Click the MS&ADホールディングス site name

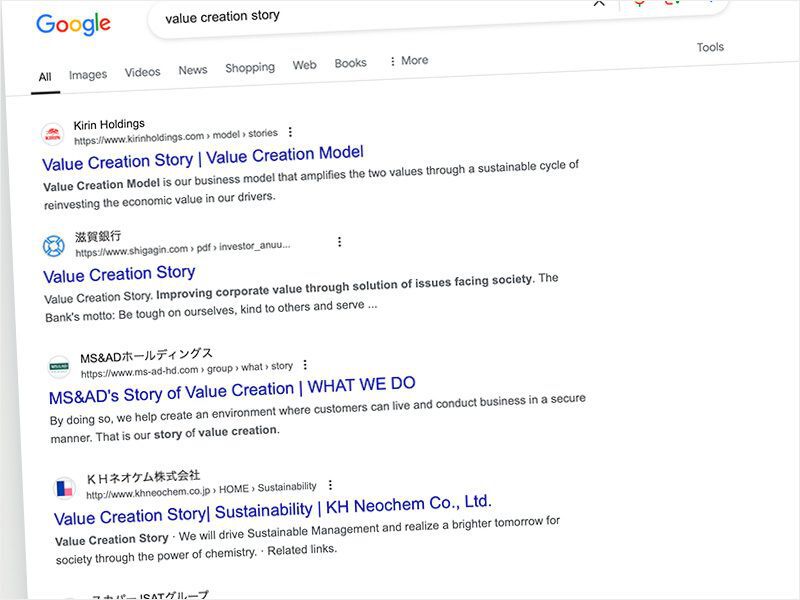click(146, 355)
